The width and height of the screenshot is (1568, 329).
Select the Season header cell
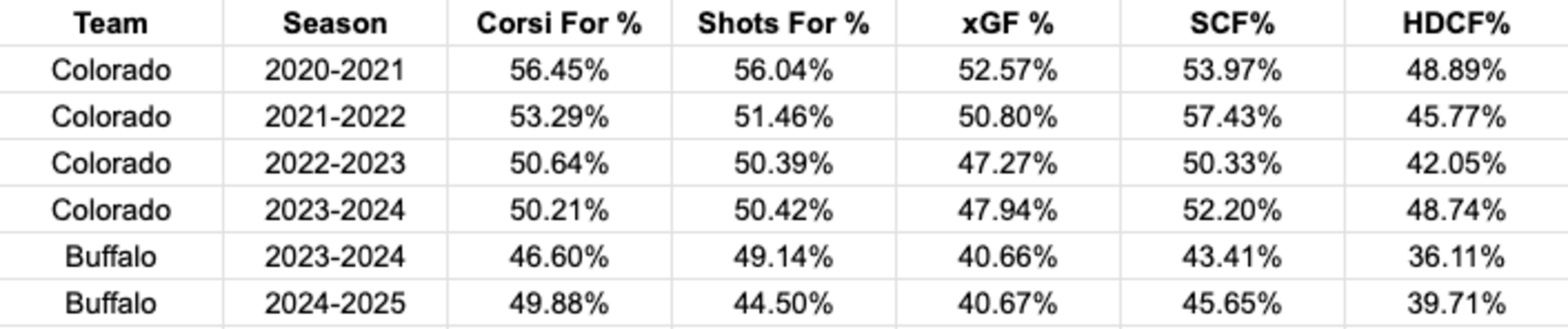(335, 23)
